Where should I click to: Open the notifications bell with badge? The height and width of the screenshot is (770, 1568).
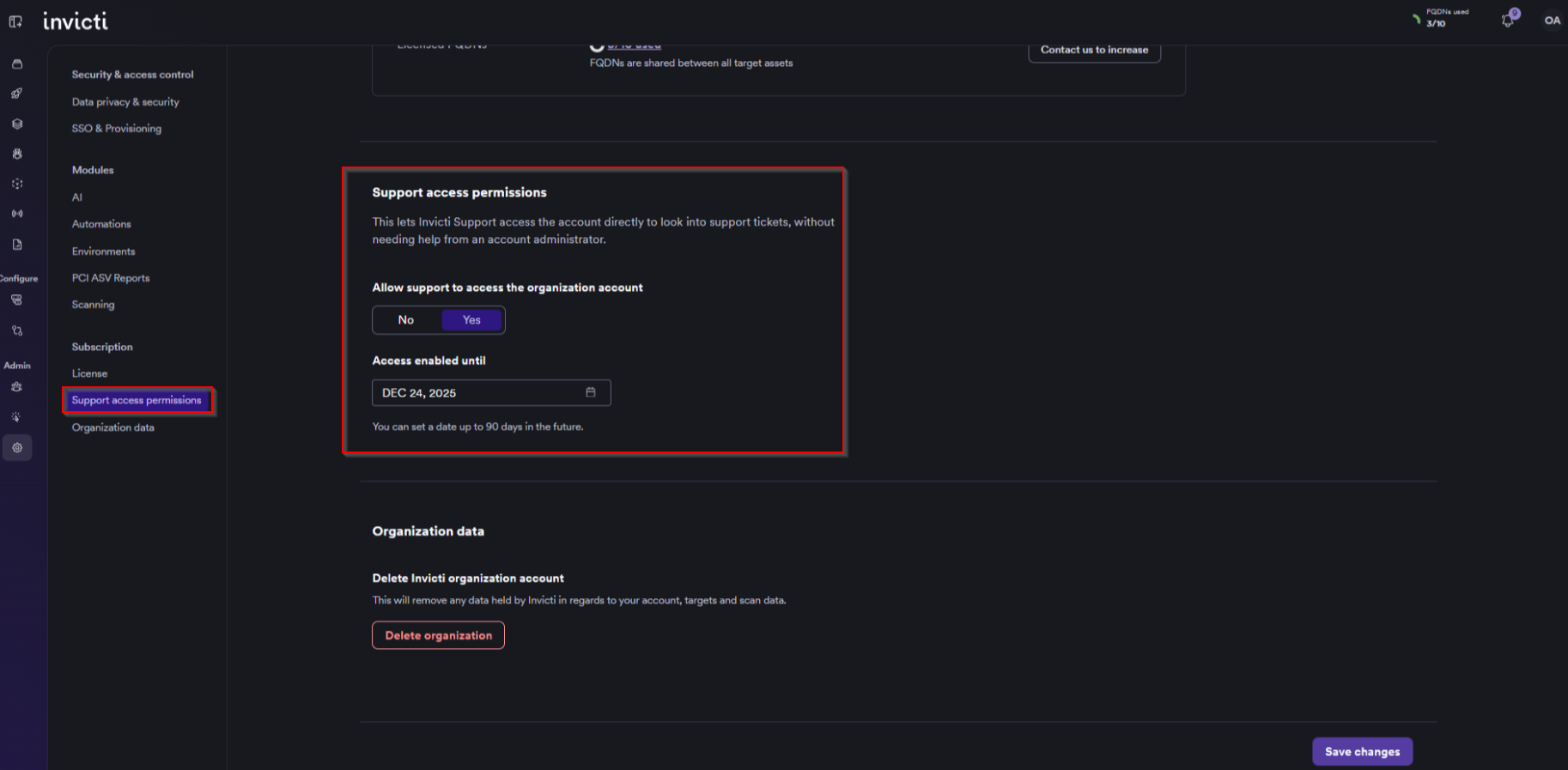click(x=1509, y=19)
